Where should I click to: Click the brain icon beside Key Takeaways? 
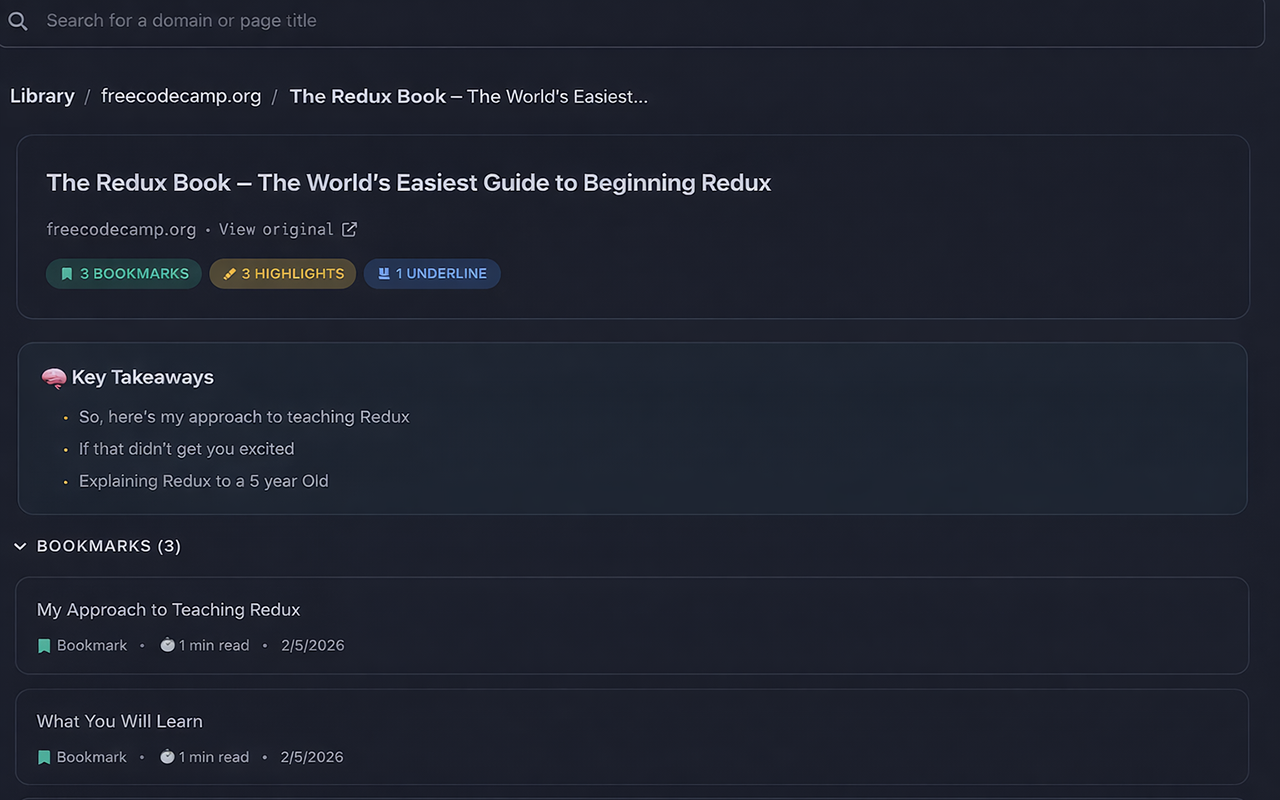click(54, 378)
